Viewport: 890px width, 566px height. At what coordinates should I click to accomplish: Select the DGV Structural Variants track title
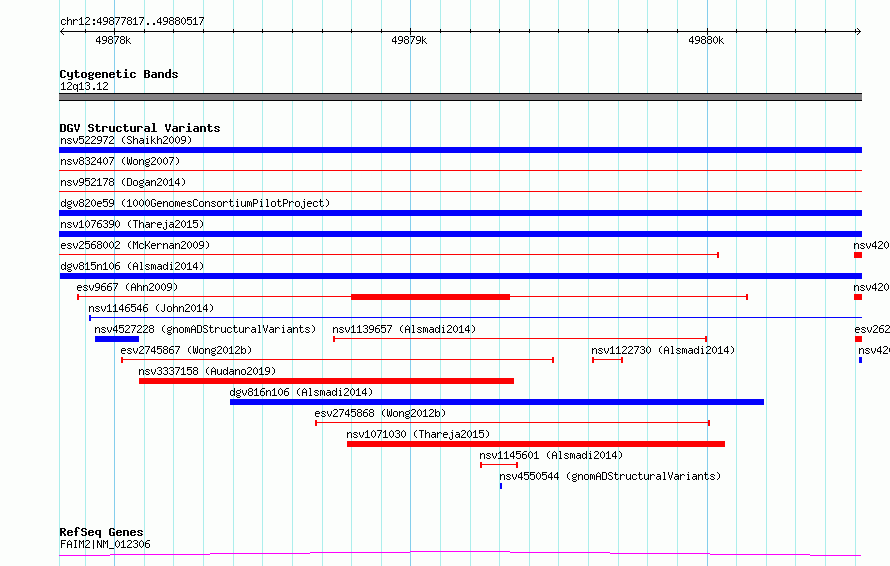click(x=140, y=128)
